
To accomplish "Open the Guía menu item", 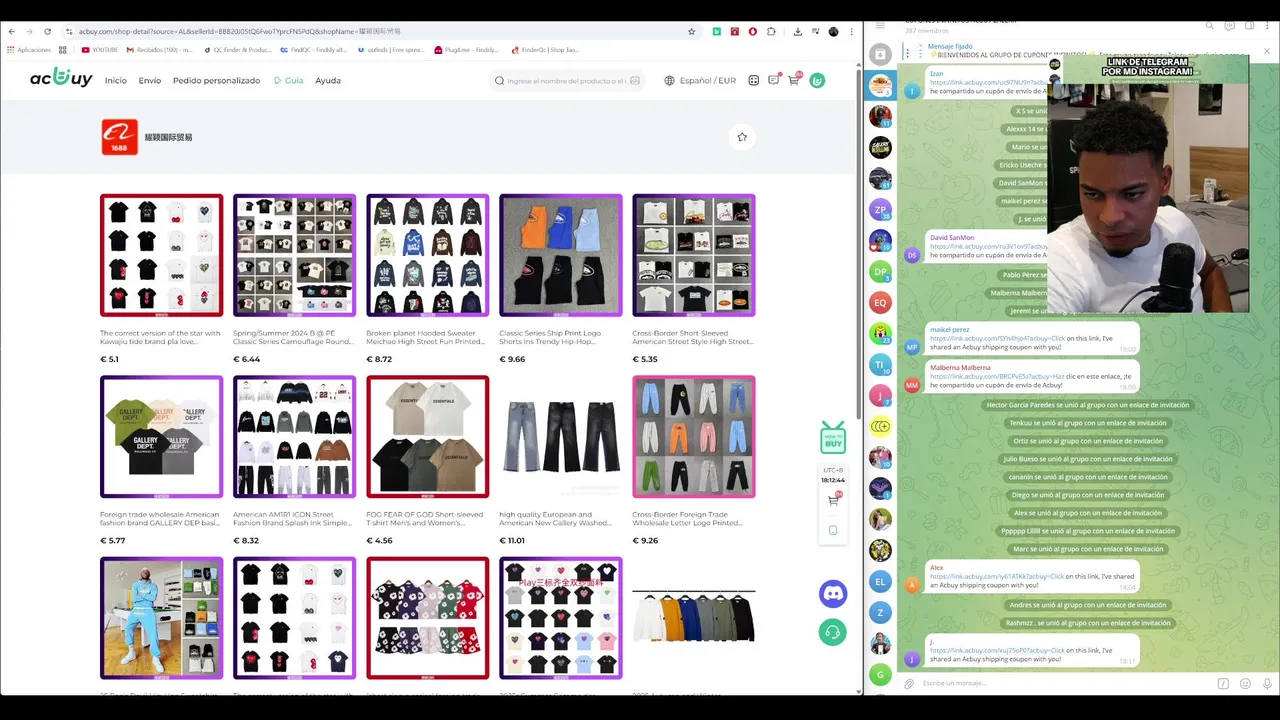I will click(289, 80).
